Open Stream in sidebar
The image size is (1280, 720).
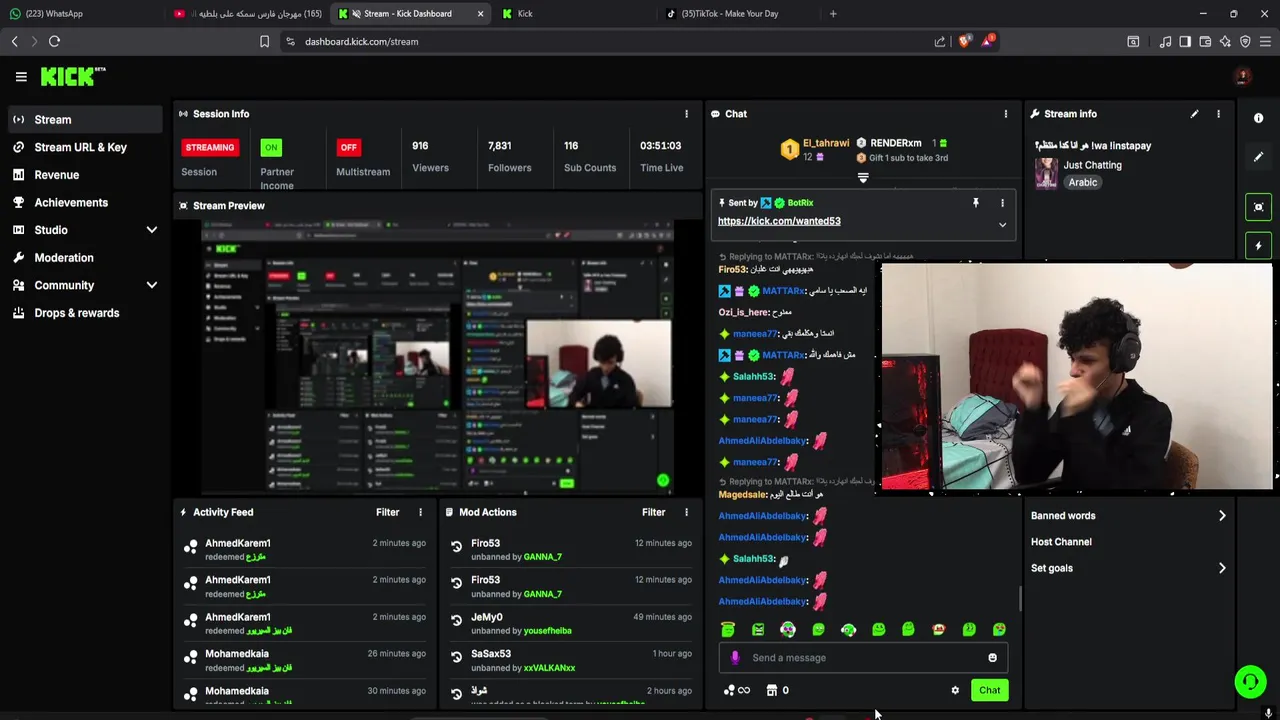pos(84,119)
